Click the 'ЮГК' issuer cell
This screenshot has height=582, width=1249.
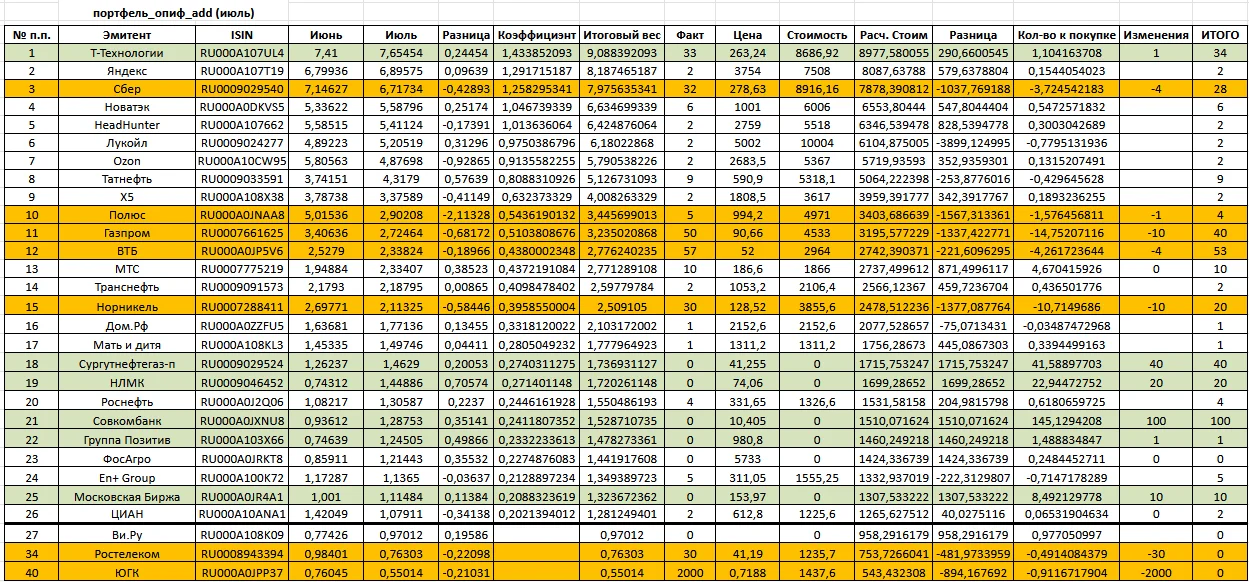[127, 573]
